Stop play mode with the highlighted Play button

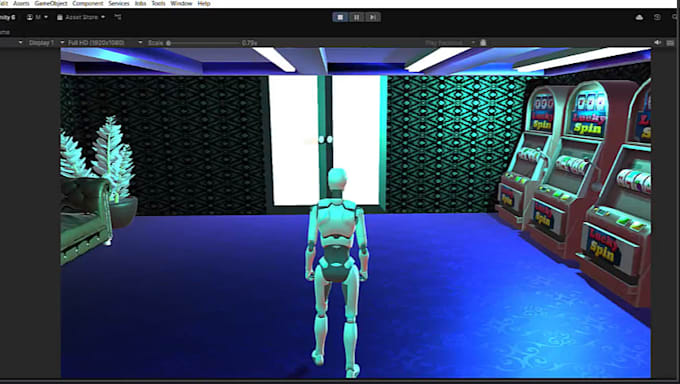[340, 17]
